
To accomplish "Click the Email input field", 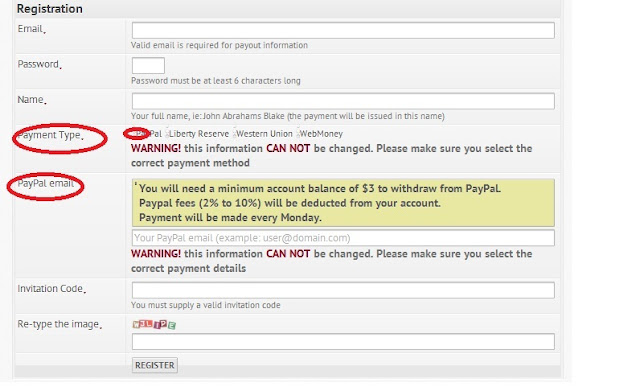I will tap(343, 31).
